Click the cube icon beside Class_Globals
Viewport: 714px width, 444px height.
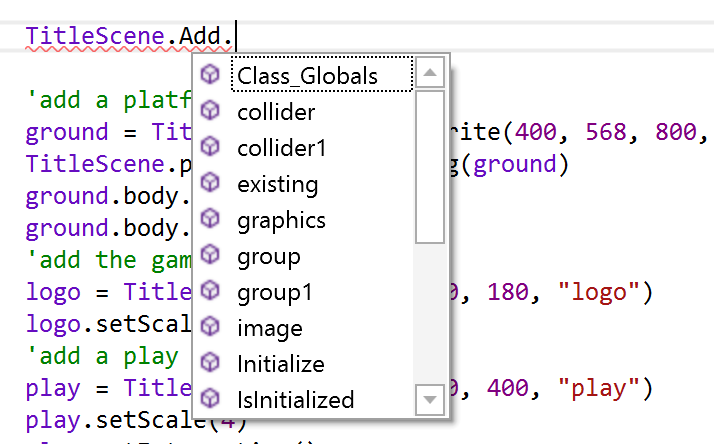coord(210,76)
